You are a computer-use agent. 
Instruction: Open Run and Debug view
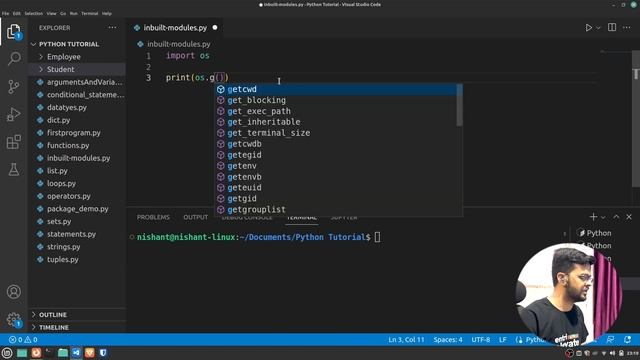click(13, 114)
